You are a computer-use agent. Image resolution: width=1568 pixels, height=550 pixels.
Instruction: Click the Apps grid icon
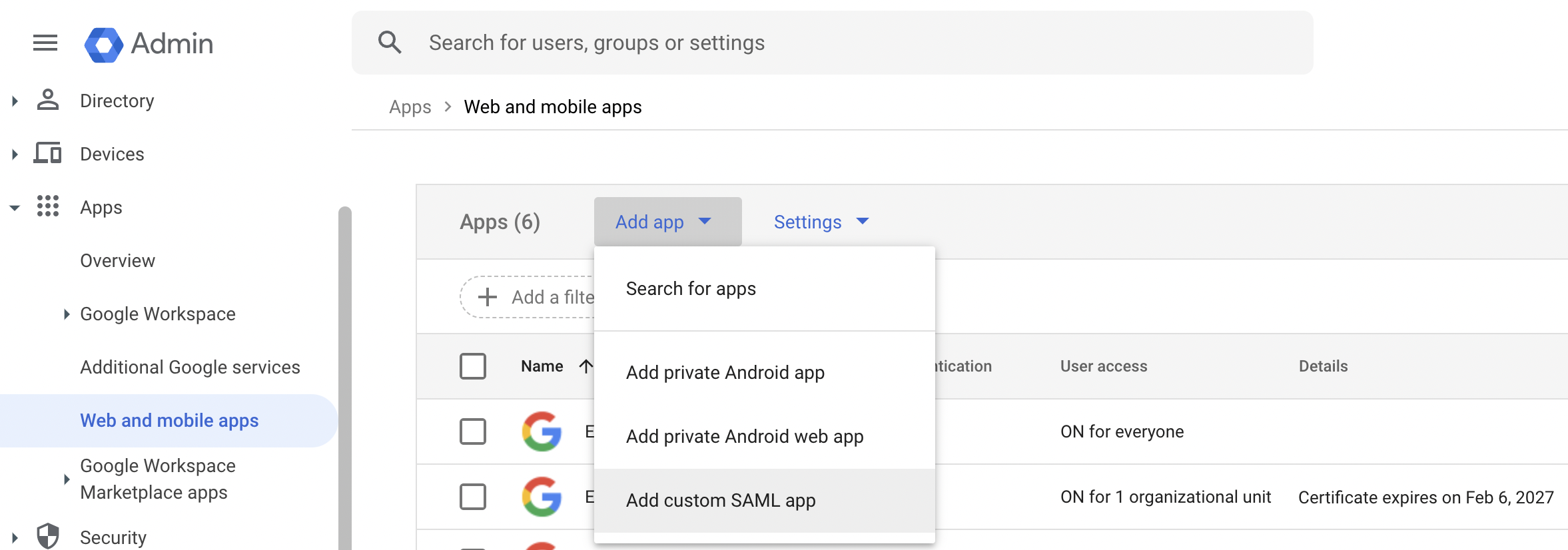click(x=47, y=206)
